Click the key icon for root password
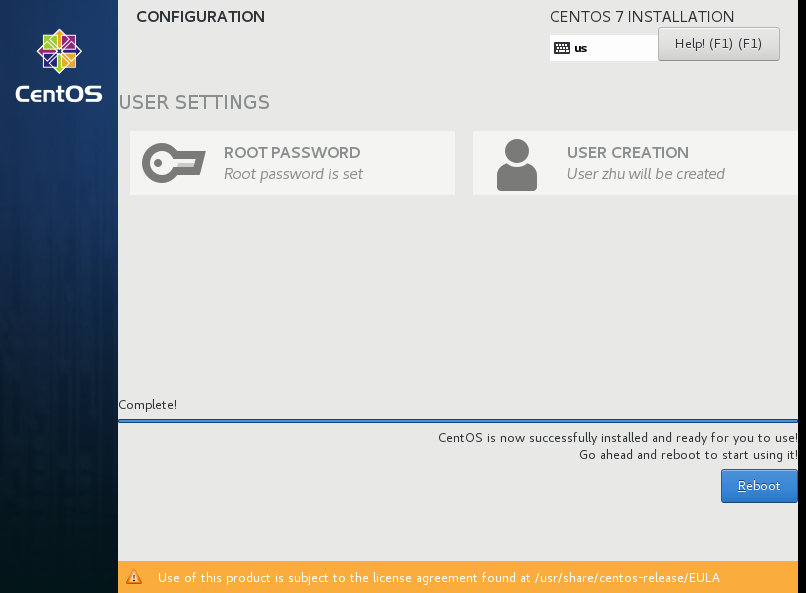The width and height of the screenshot is (806, 593). [x=174, y=163]
